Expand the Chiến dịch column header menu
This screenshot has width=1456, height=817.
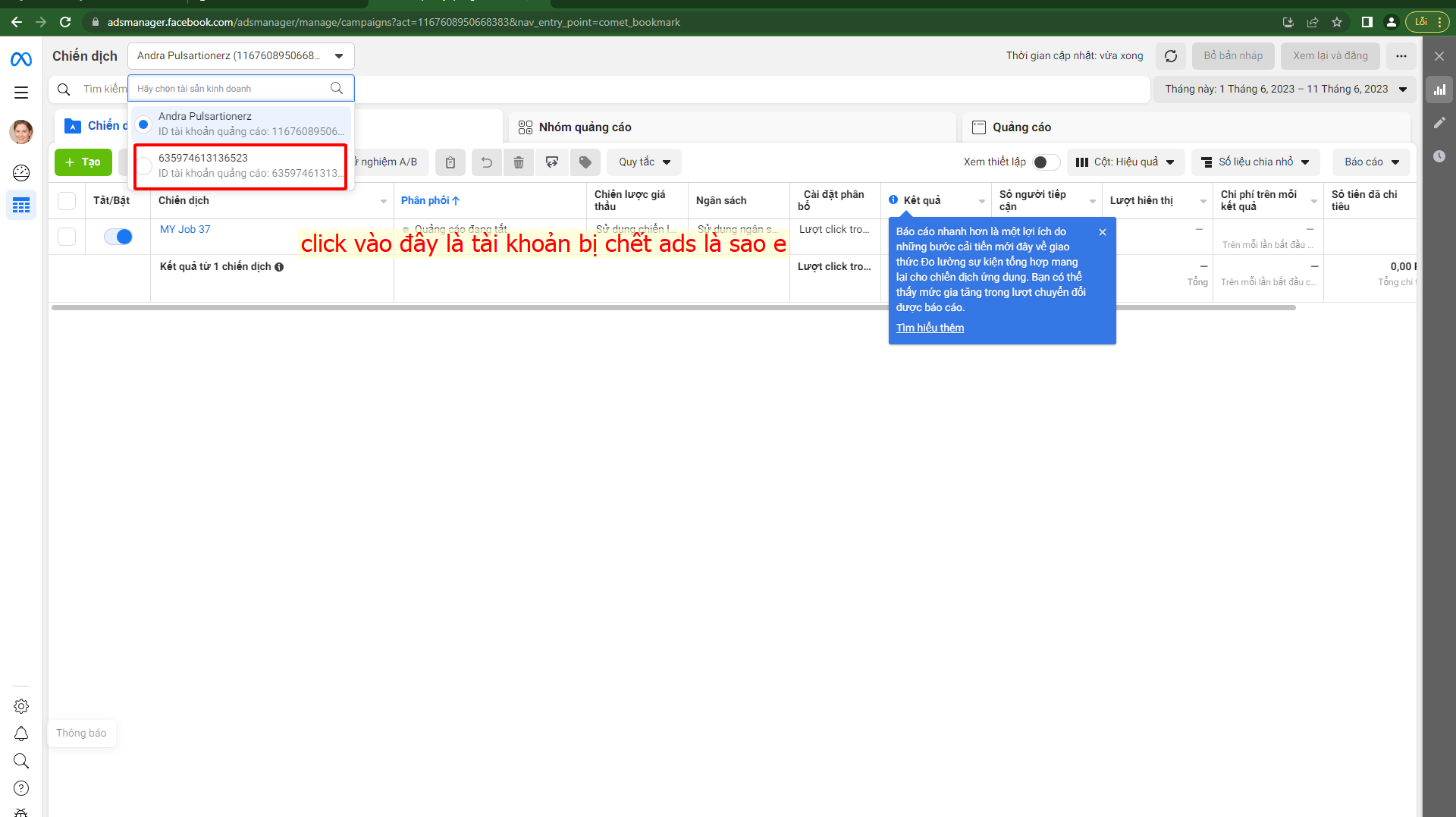[x=384, y=202]
